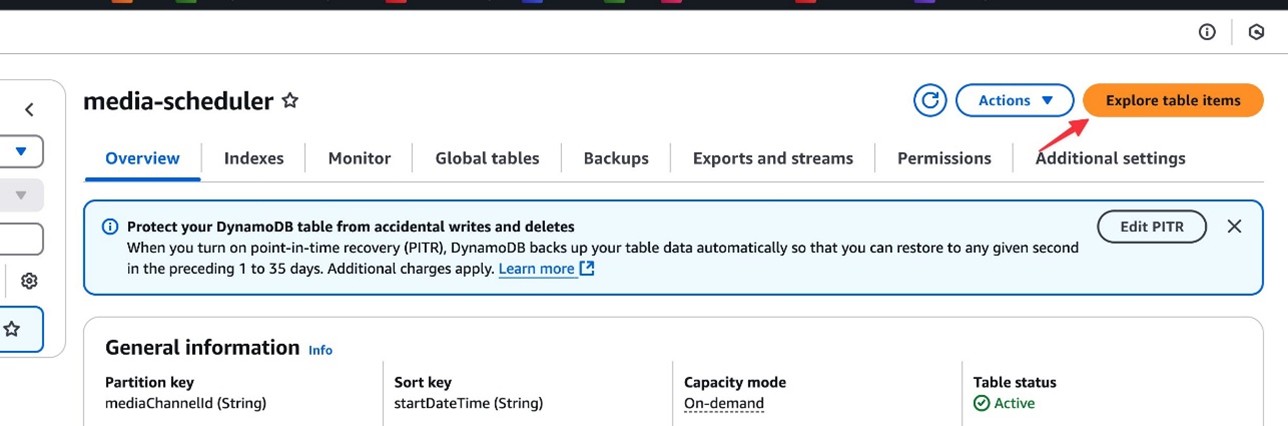Image resolution: width=1288 pixels, height=426 pixels.
Task: Click the hexagon icon in top right corner
Action: [1257, 32]
